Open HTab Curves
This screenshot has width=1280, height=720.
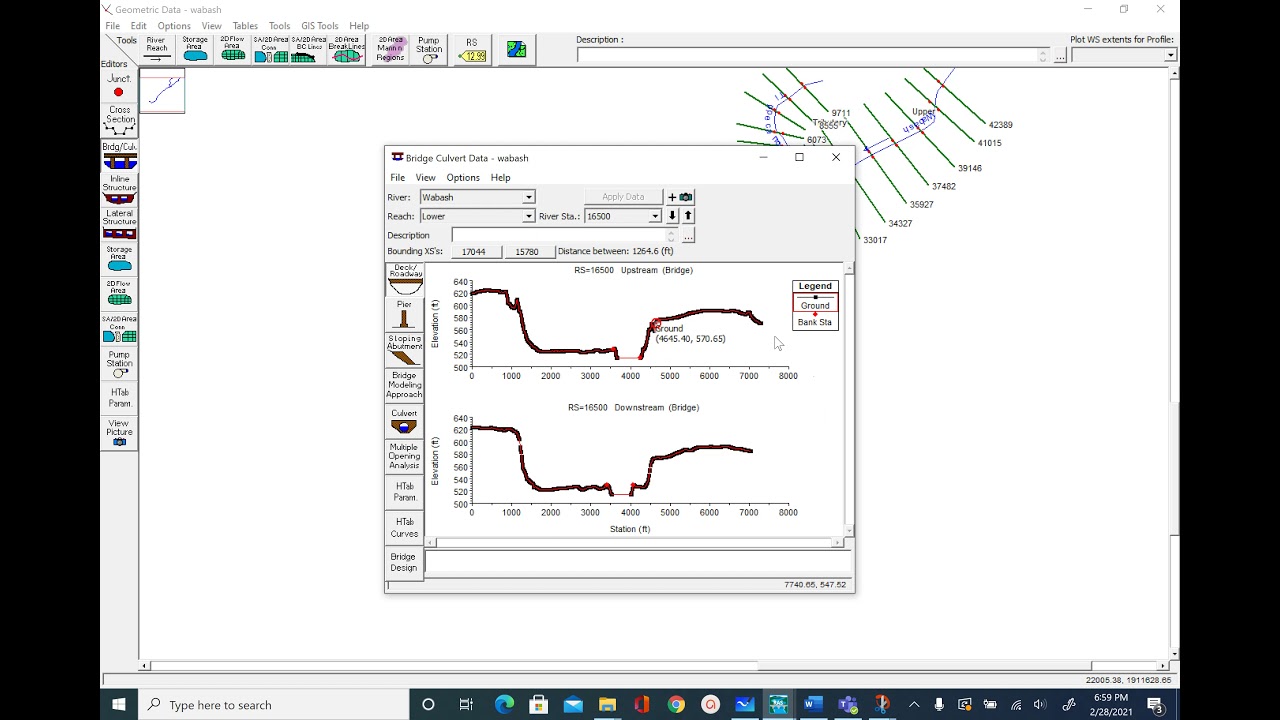[x=404, y=528]
